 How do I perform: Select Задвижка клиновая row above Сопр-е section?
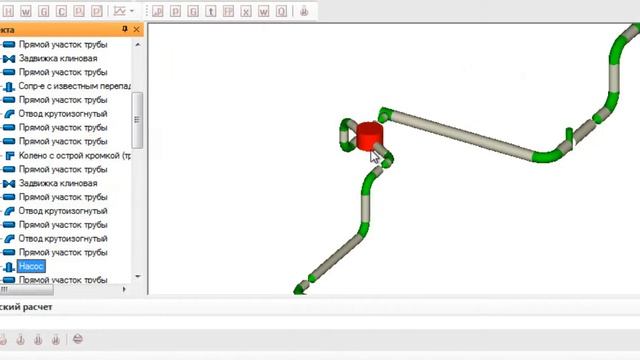(58, 58)
